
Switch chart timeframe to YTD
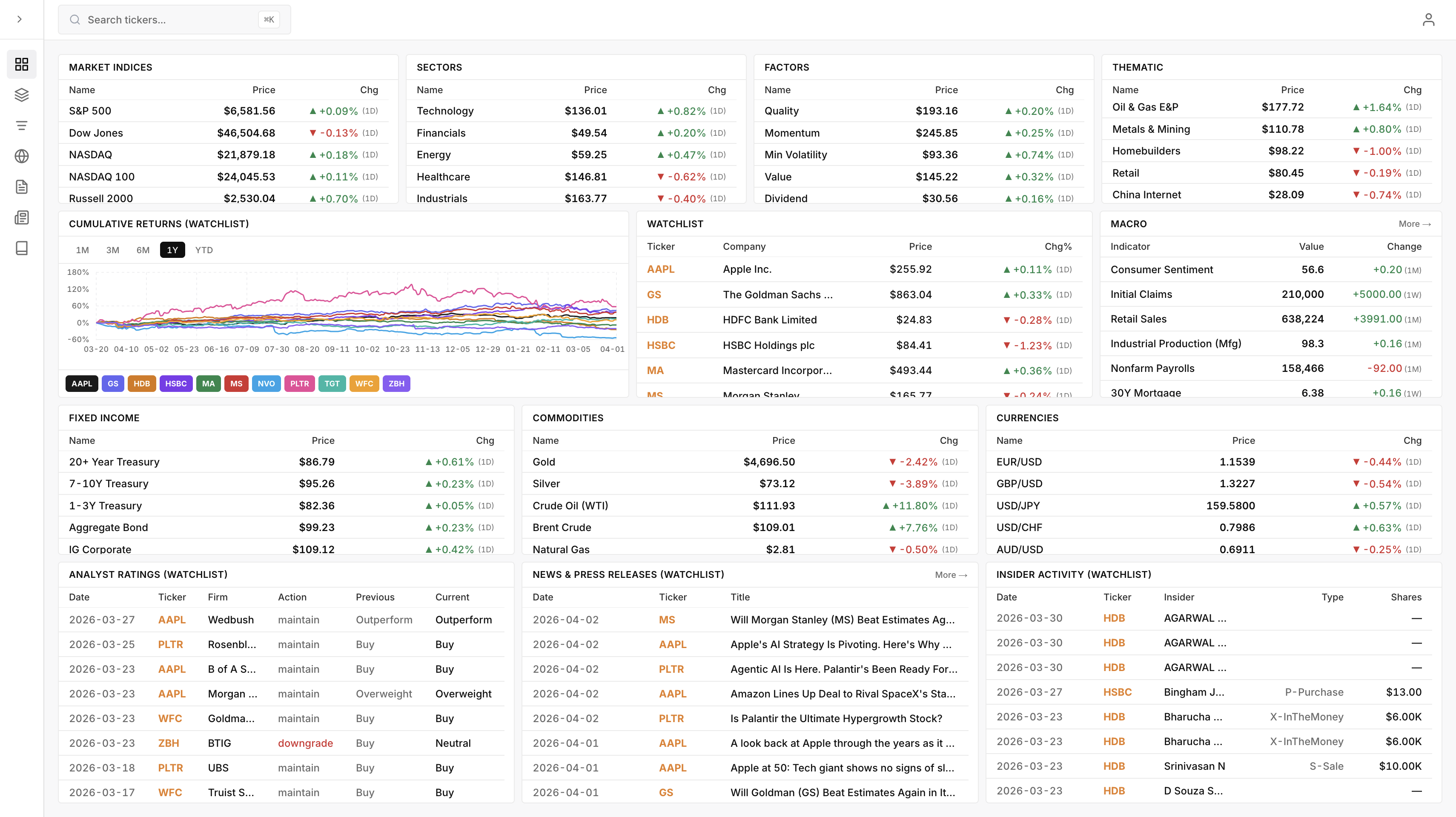[x=203, y=250]
